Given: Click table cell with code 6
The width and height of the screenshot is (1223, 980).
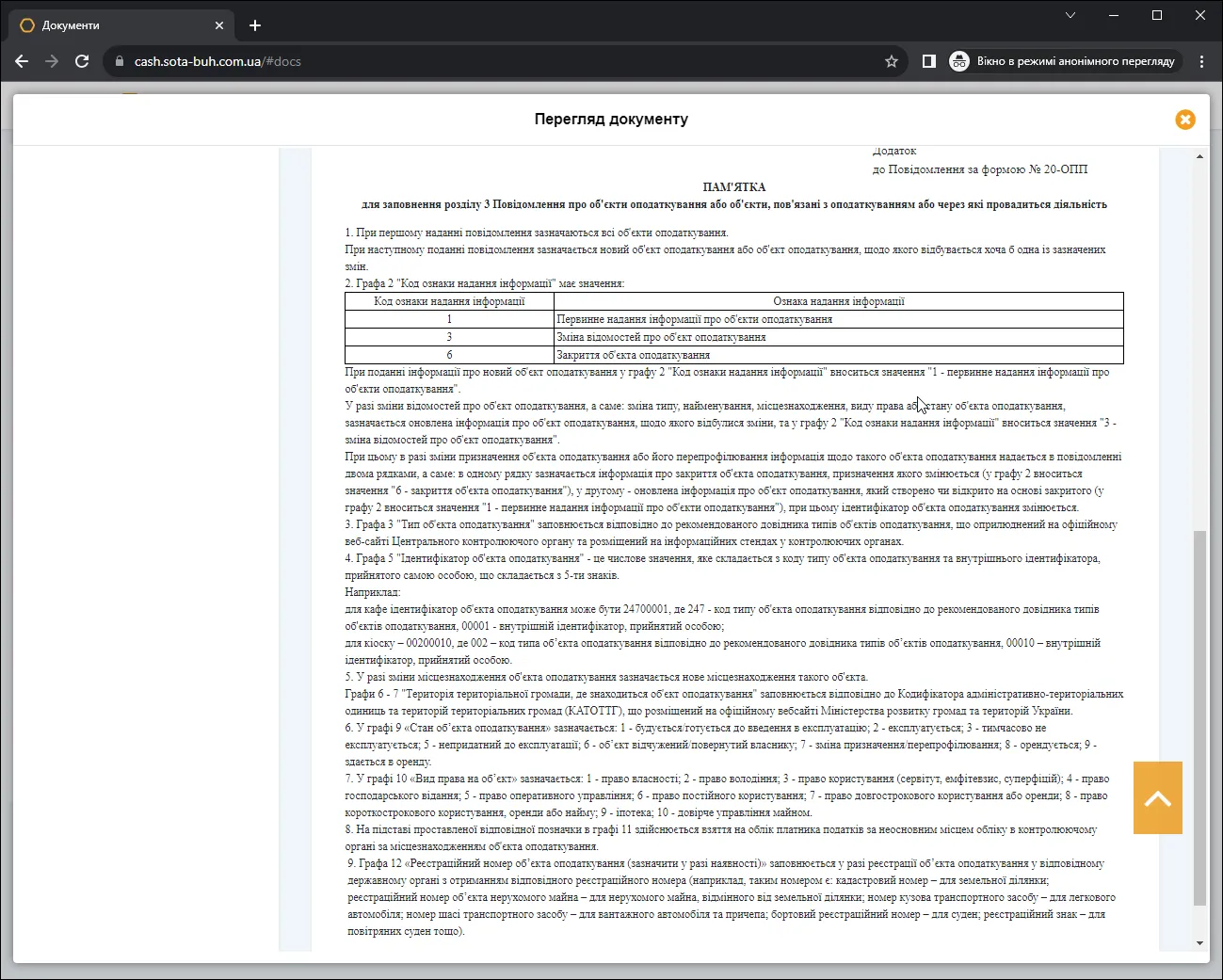Looking at the screenshot, I should point(449,355).
